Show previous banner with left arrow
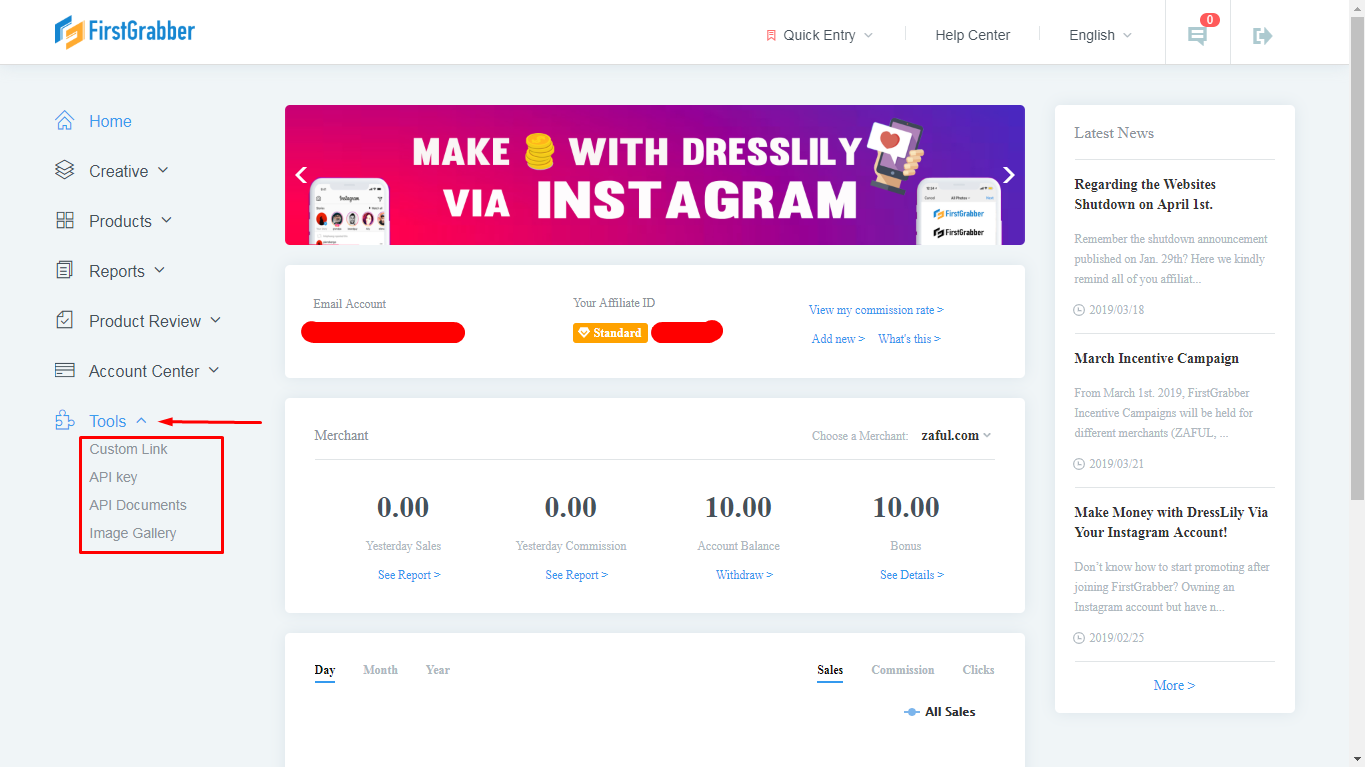 point(301,175)
